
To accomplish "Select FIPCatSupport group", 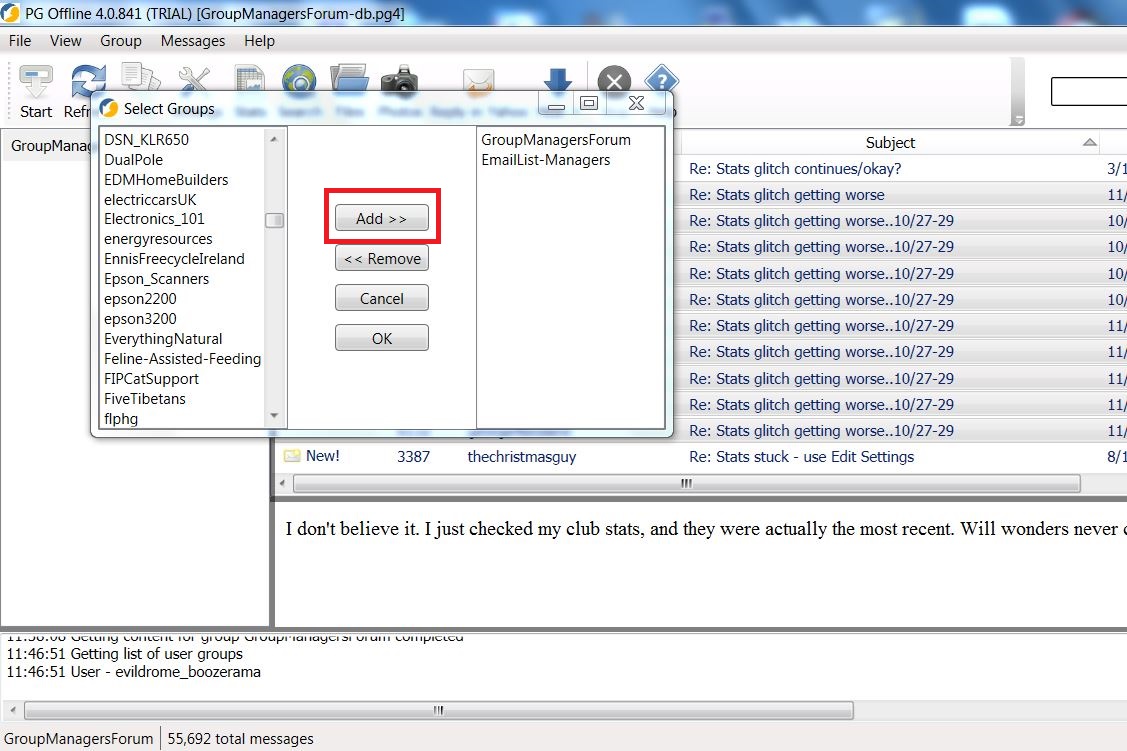I will point(152,379).
